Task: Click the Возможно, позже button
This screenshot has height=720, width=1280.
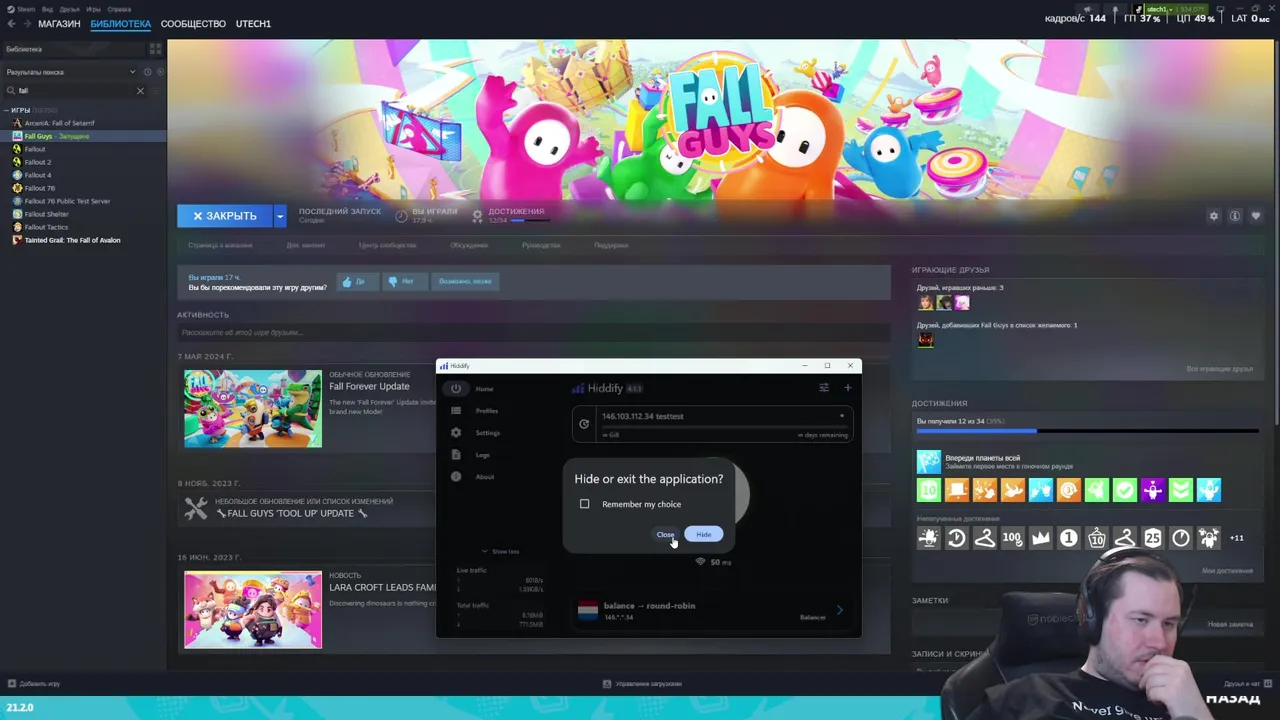Action: tap(465, 282)
